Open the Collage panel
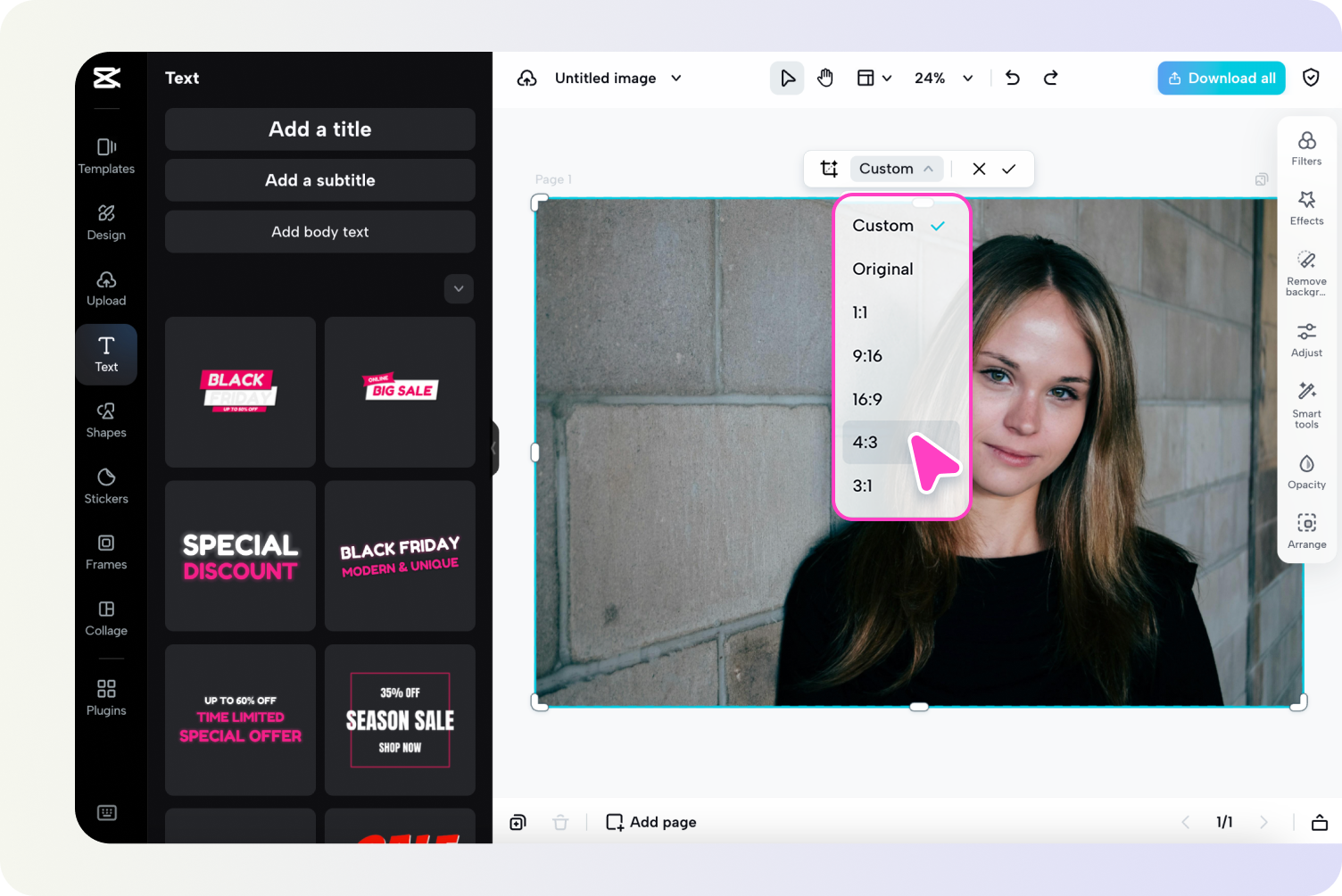This screenshot has height=896, width=1342. 106,618
